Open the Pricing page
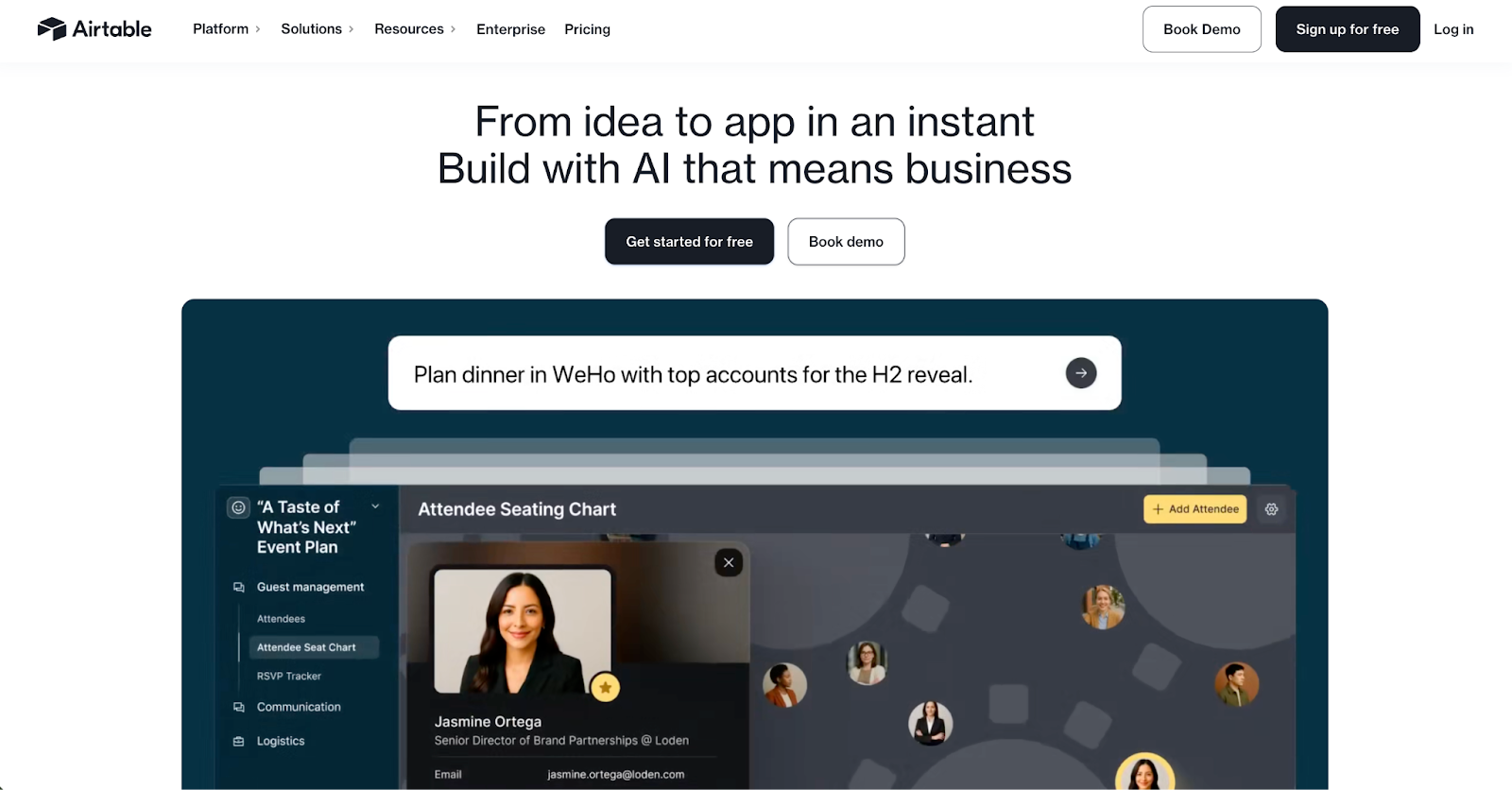This screenshot has width=1512, height=790. tap(587, 29)
